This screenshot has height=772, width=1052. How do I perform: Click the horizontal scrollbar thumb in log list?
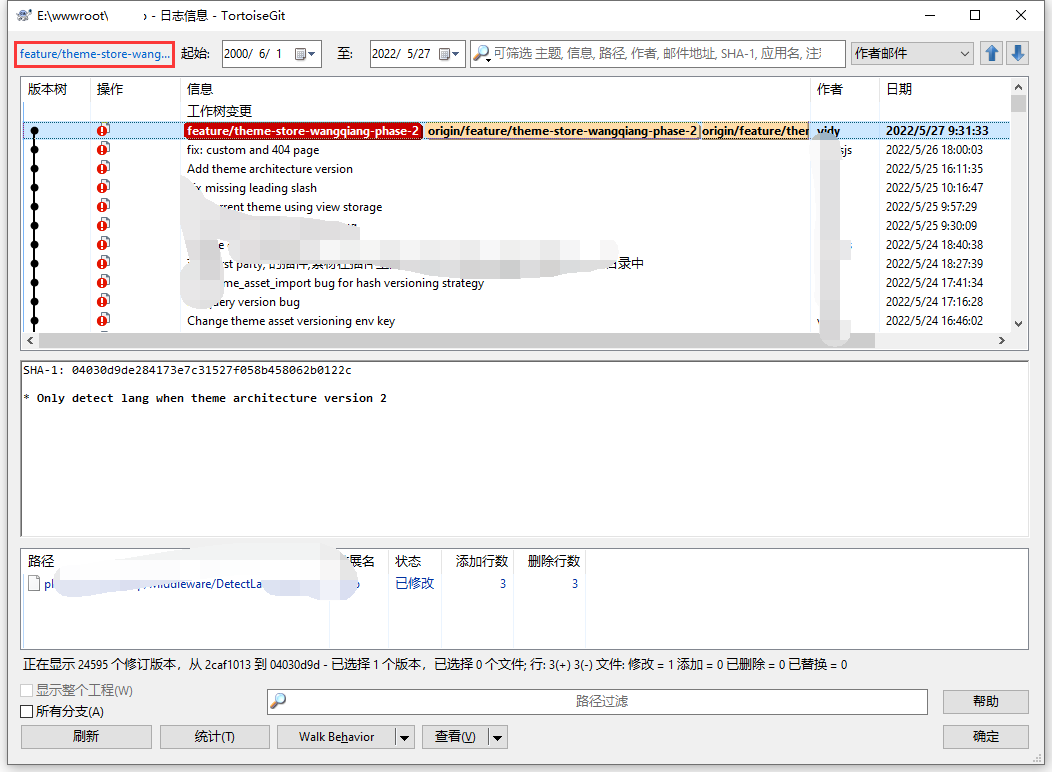[456, 341]
